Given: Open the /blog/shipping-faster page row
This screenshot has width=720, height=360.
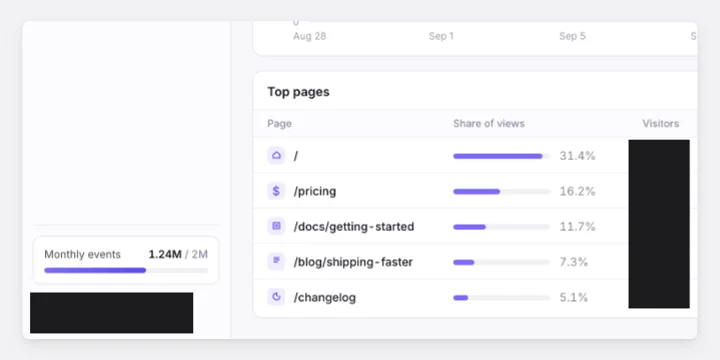Looking at the screenshot, I should [475, 262].
